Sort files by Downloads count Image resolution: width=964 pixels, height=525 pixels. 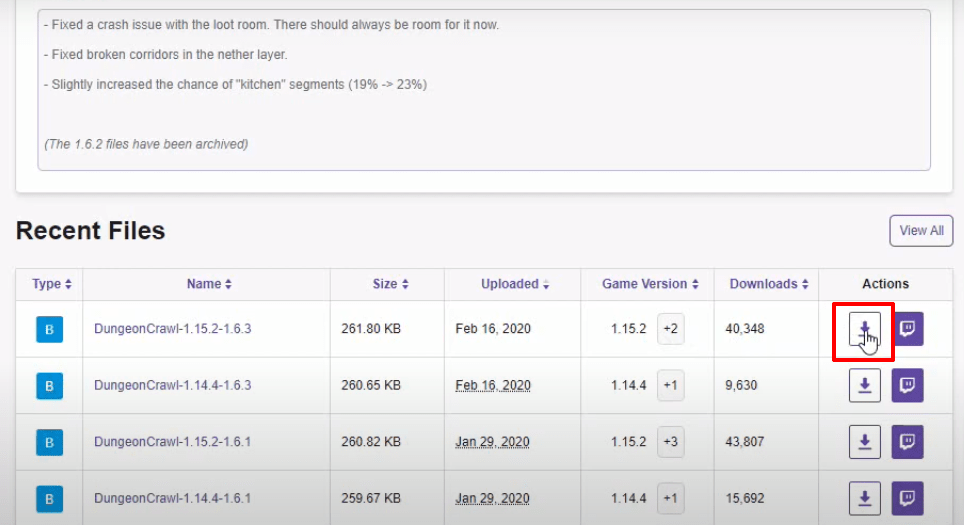(768, 284)
